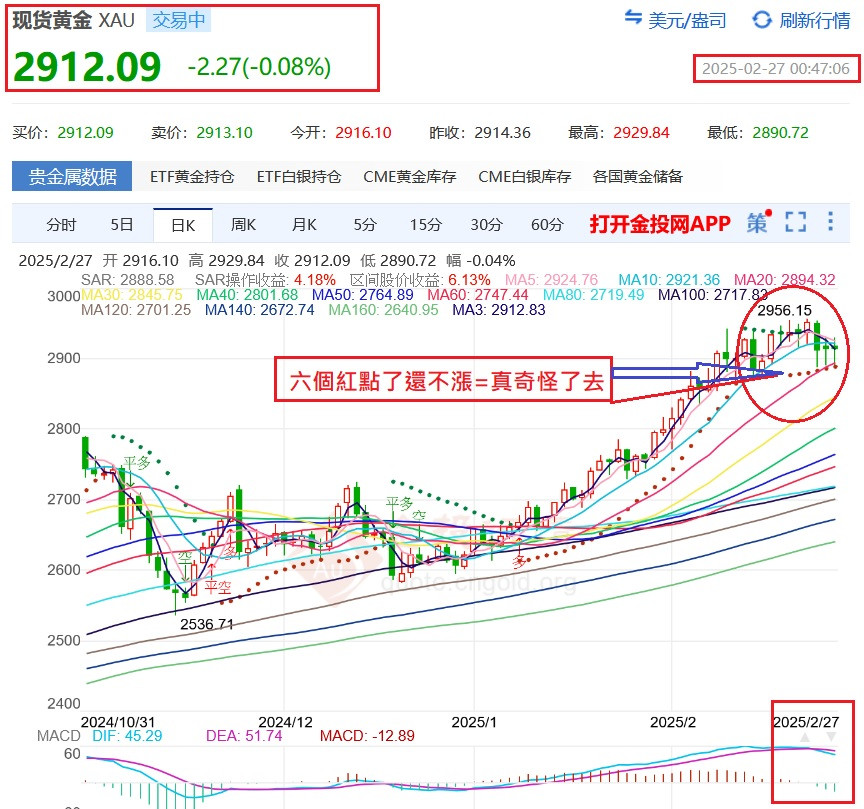Select the 月K chart tab

[x=304, y=225]
